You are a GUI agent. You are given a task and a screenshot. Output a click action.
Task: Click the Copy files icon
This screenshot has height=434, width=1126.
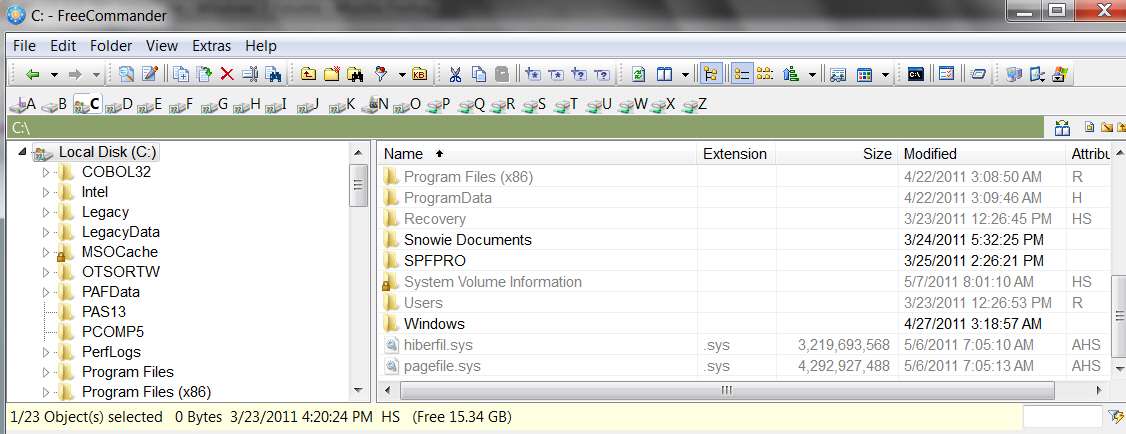tap(182, 74)
